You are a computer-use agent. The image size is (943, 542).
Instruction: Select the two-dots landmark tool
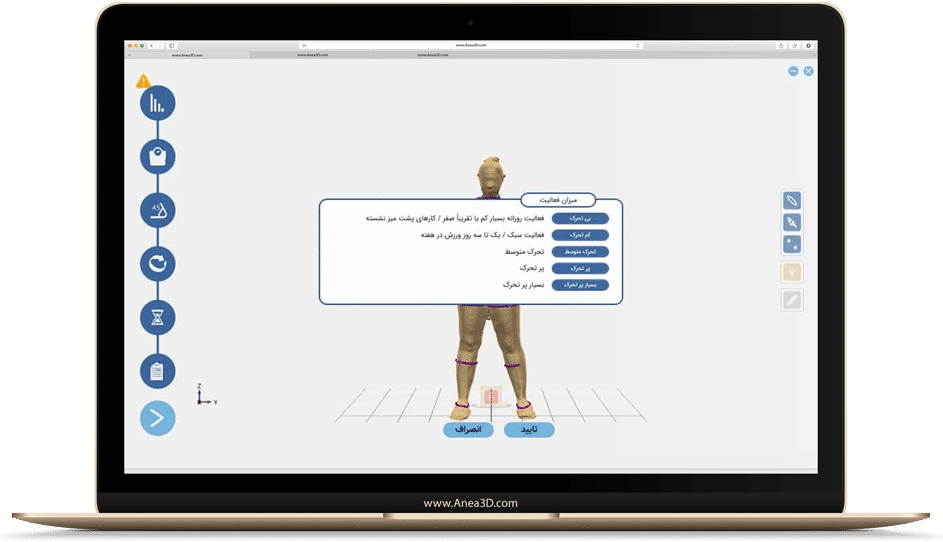[792, 244]
